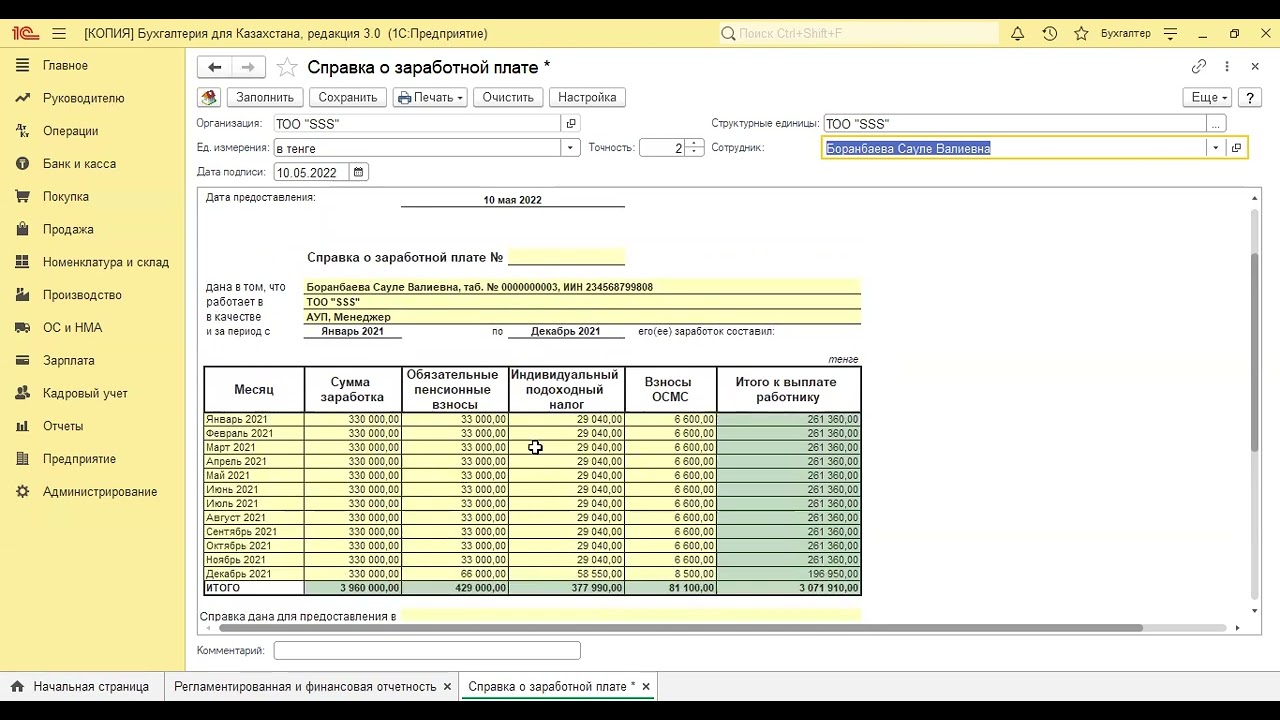The image size is (1280, 720).
Task: Open the ОС и НМА section
Action: pyautogui.click(x=72, y=328)
